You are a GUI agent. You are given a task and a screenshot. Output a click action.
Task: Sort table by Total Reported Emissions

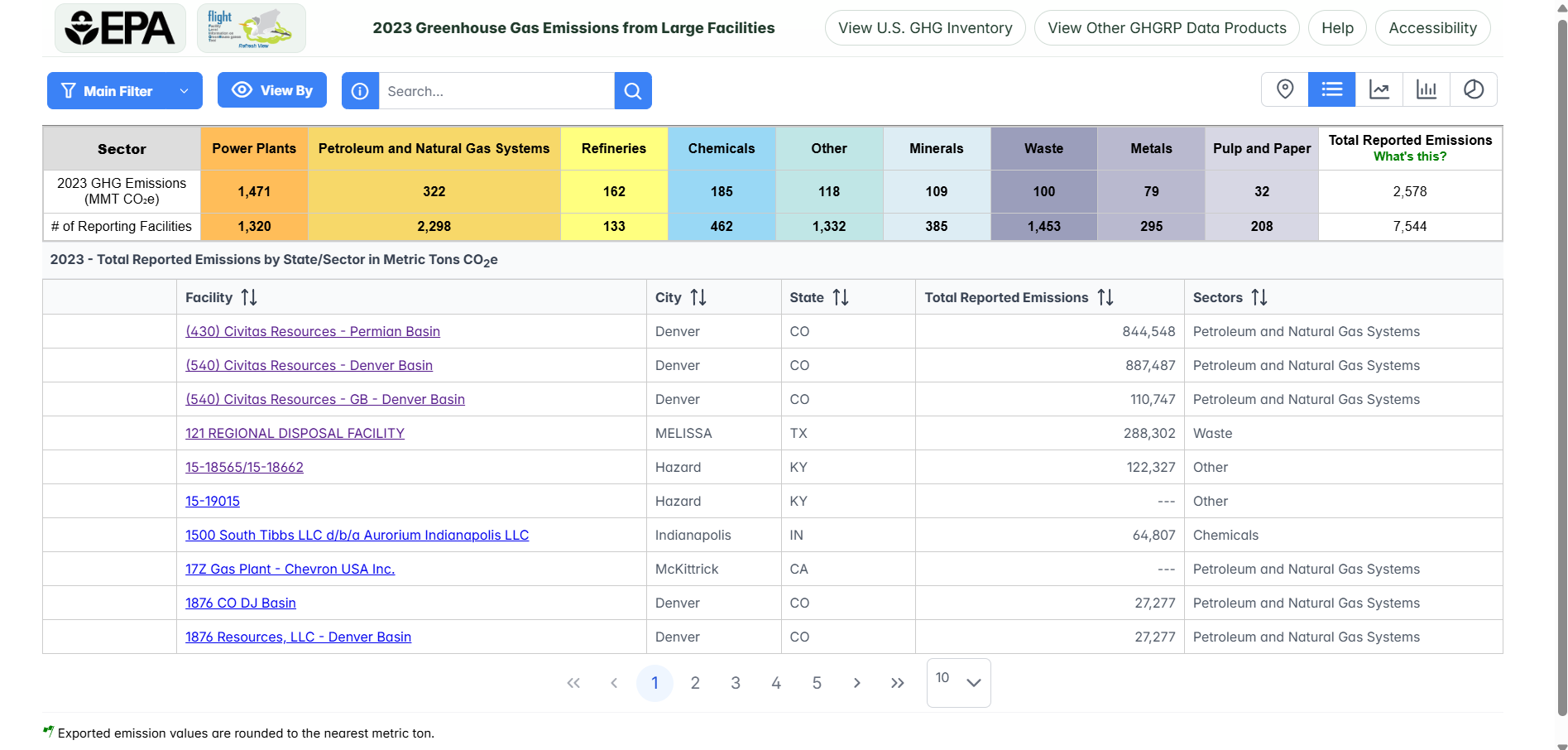(x=1105, y=297)
